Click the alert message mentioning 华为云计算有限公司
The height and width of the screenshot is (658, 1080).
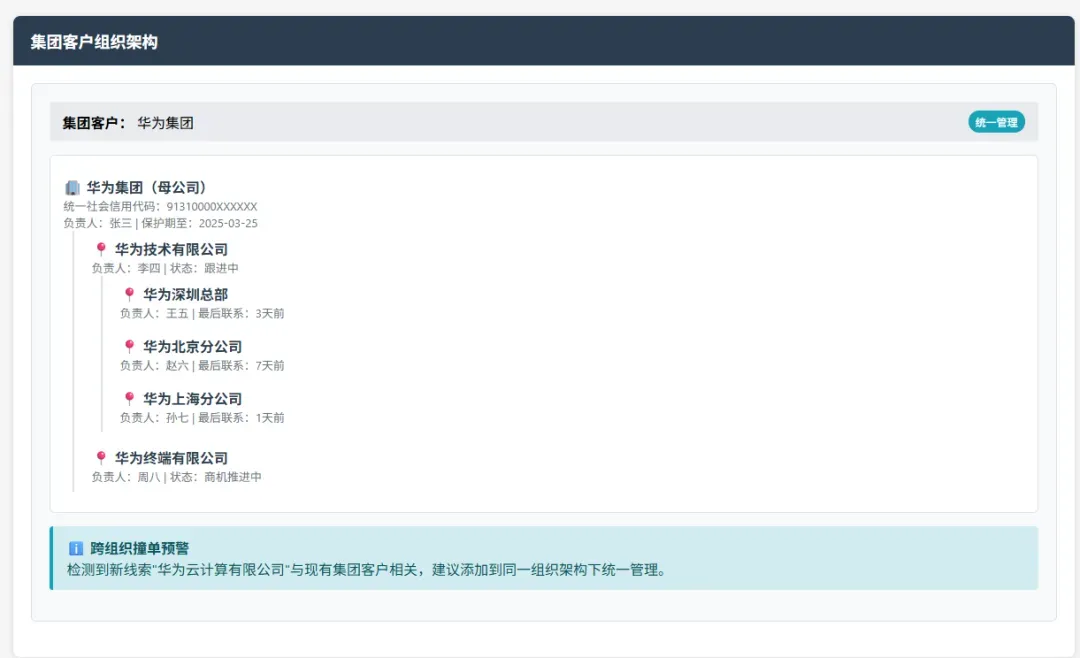point(366,570)
